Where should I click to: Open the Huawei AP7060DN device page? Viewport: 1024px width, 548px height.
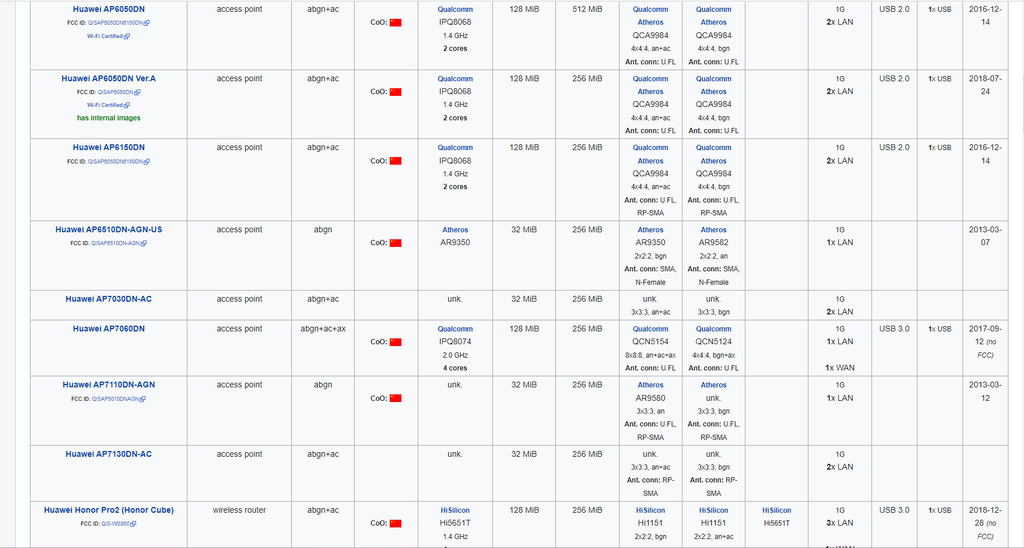(109, 329)
